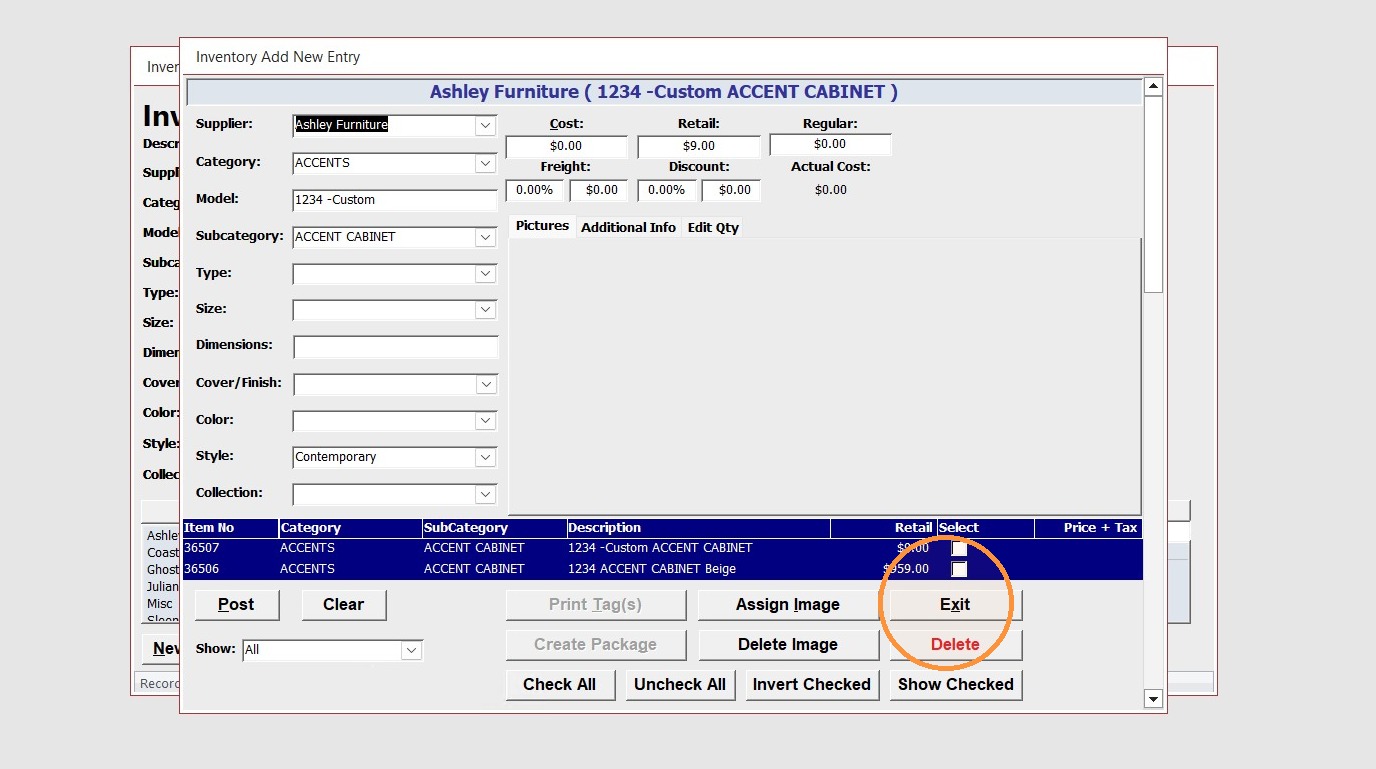
Task: Click the Assign Image button
Action: (x=788, y=604)
